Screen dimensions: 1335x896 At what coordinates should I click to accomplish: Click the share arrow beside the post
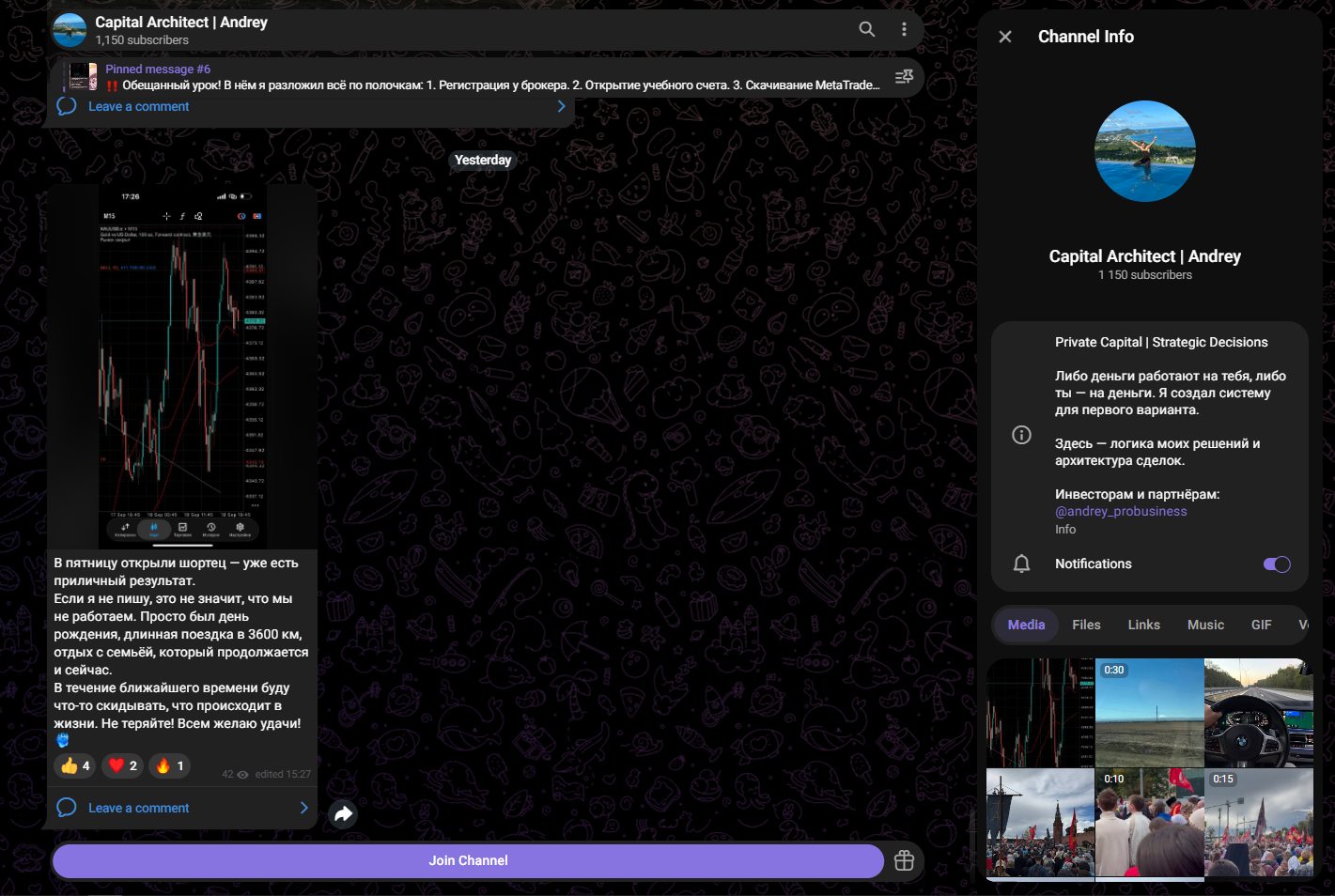(344, 814)
